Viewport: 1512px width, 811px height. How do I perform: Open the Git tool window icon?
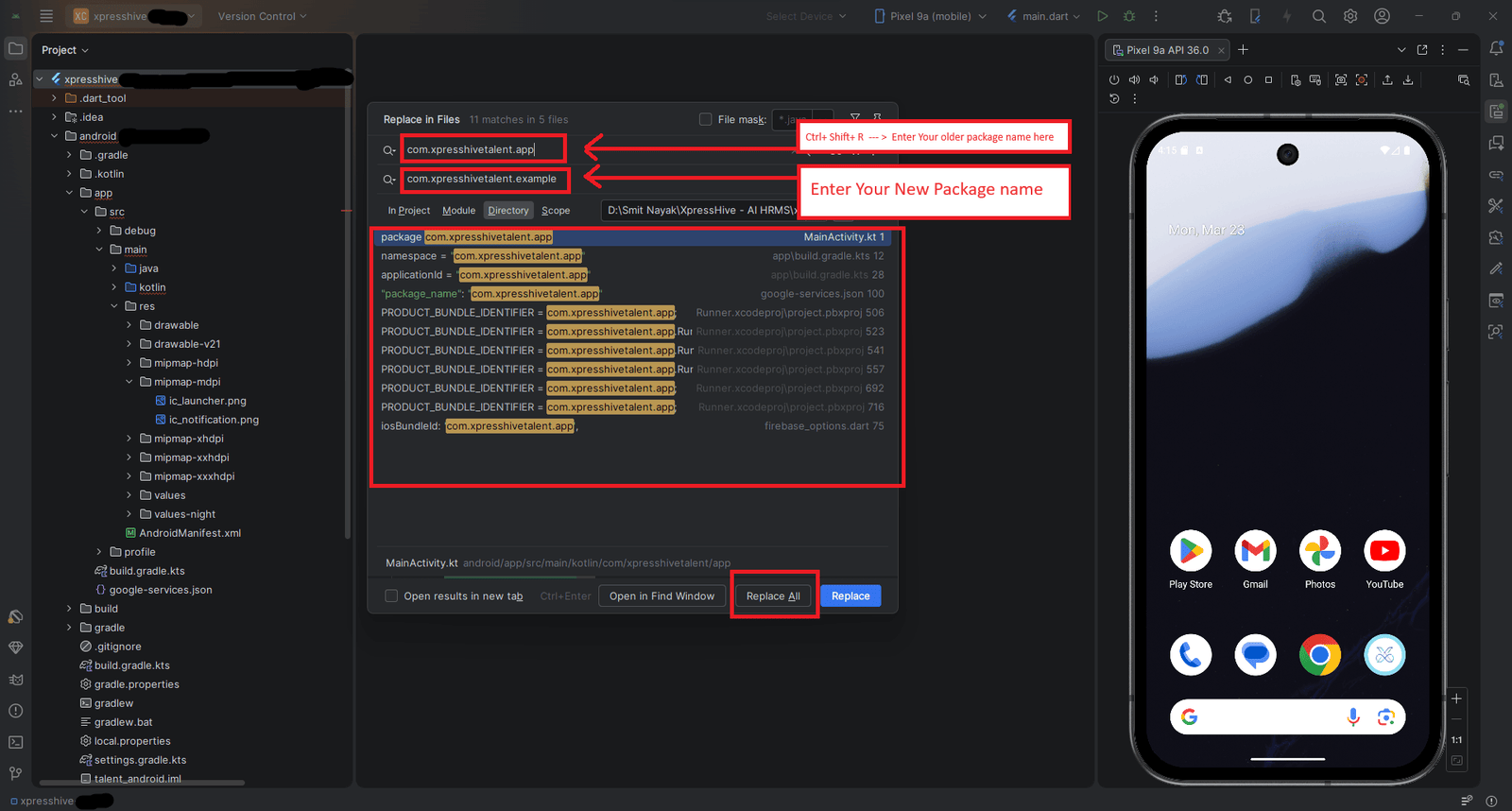click(x=15, y=773)
